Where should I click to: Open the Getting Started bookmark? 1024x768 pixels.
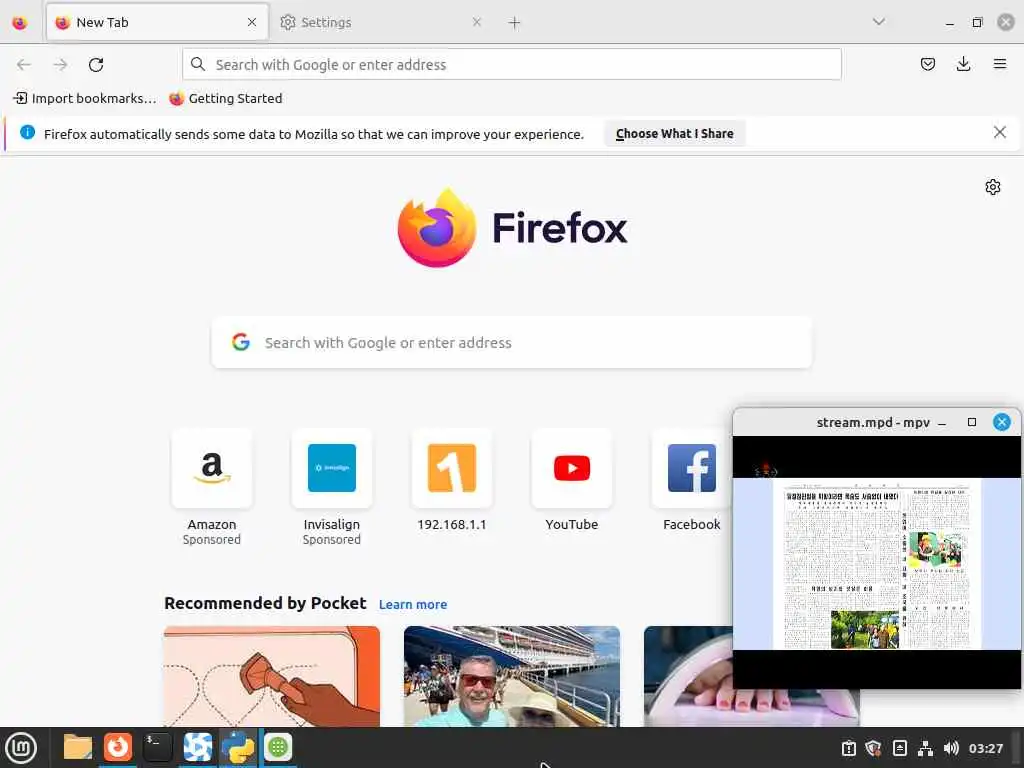click(x=225, y=99)
